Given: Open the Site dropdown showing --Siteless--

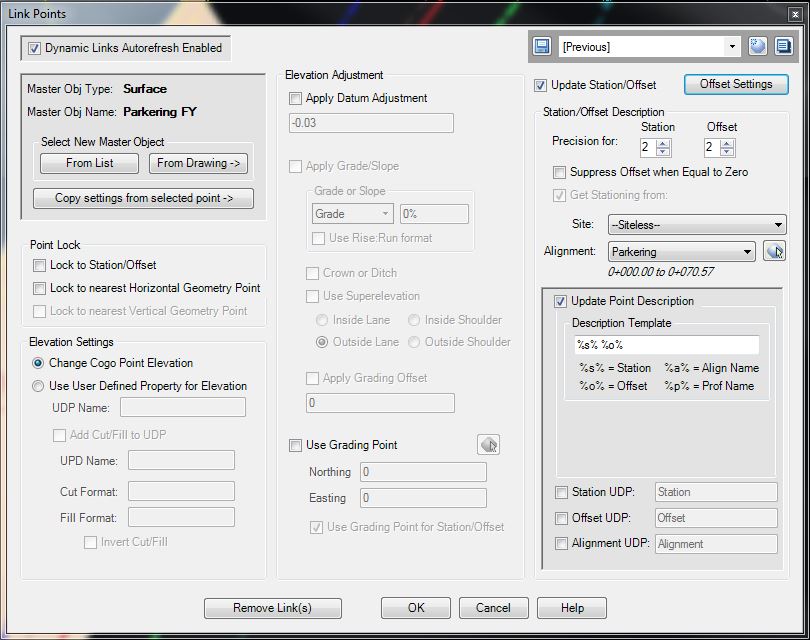Looking at the screenshot, I should coord(697,224).
